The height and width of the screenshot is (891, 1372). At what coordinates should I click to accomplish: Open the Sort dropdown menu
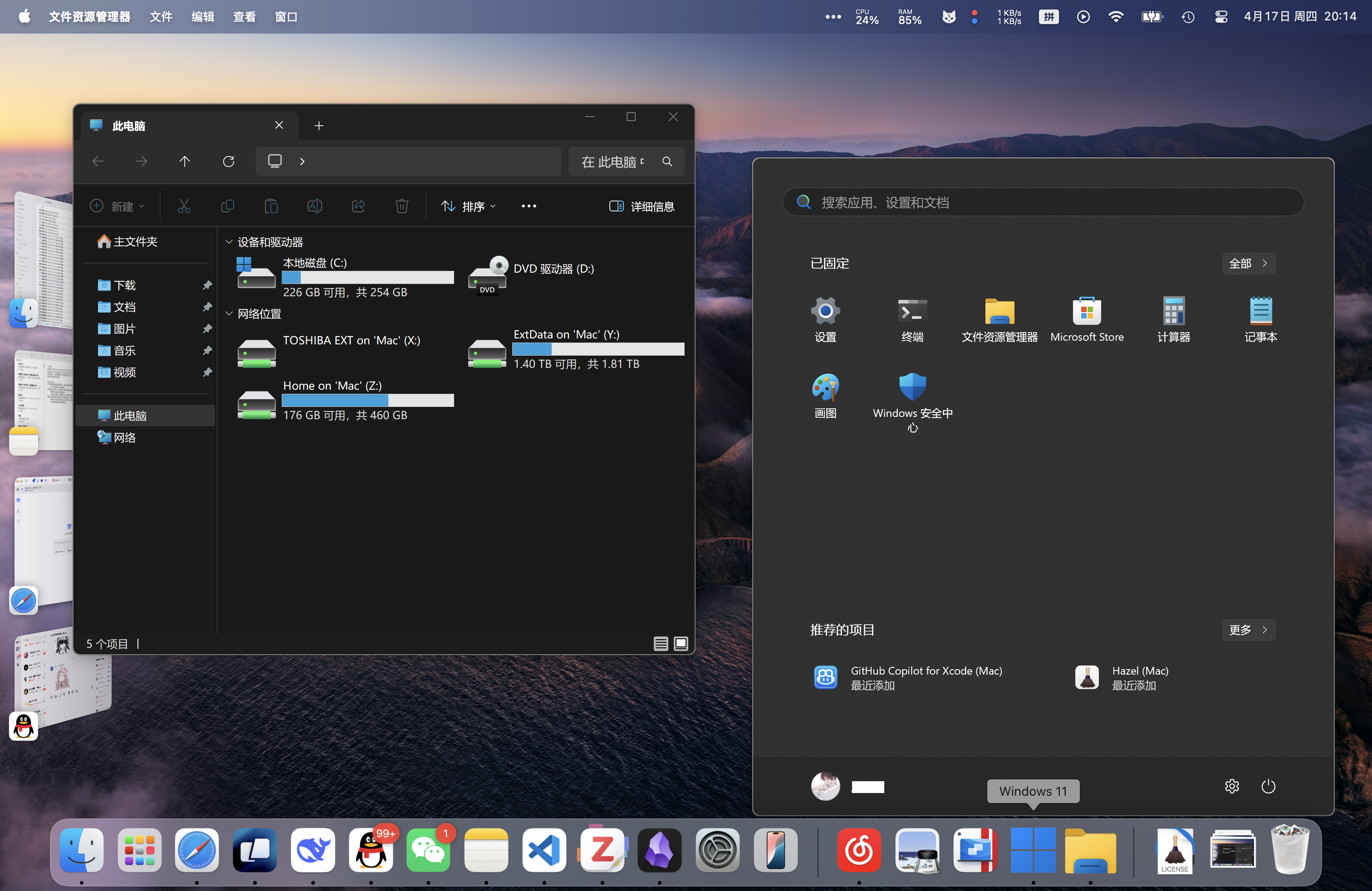(468, 206)
